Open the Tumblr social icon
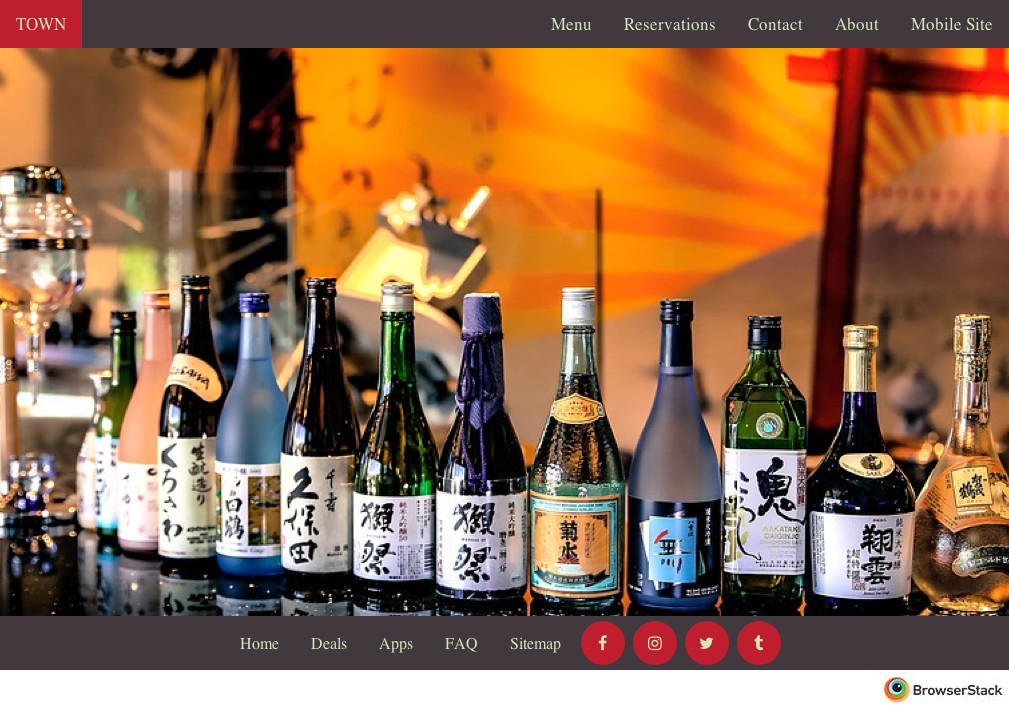The width and height of the screenshot is (1009, 709). tap(759, 643)
